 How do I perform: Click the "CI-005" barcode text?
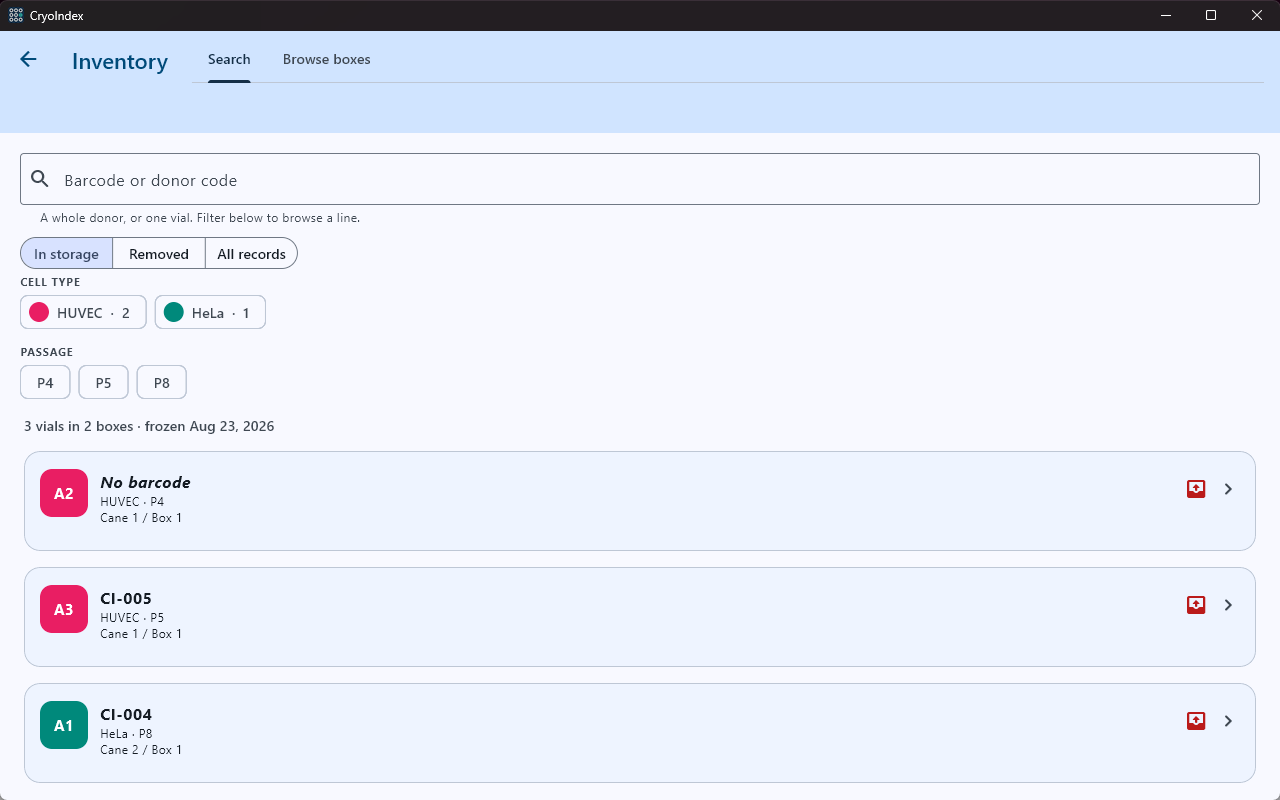(x=126, y=599)
